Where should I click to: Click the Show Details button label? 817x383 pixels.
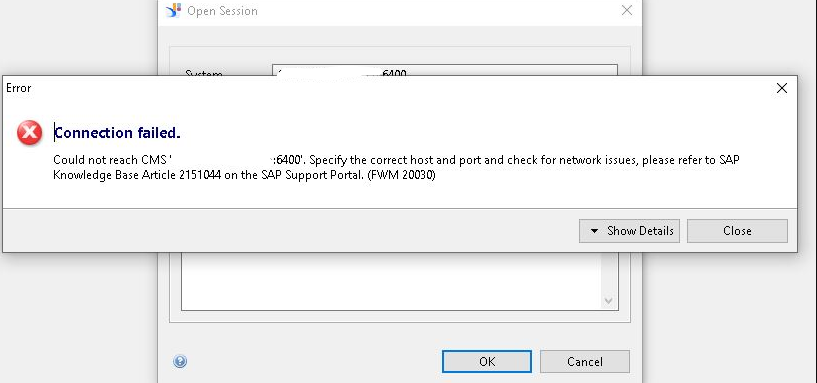[x=640, y=231]
